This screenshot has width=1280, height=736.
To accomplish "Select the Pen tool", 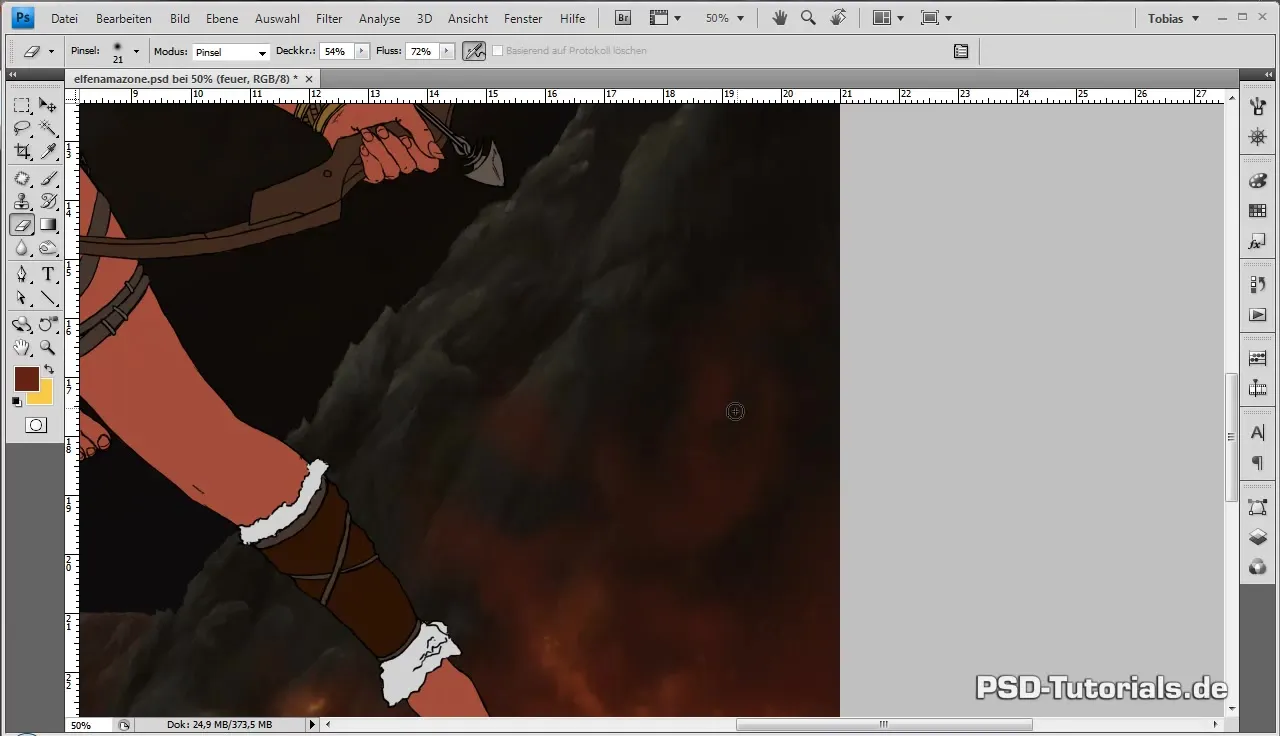I will tap(22, 274).
